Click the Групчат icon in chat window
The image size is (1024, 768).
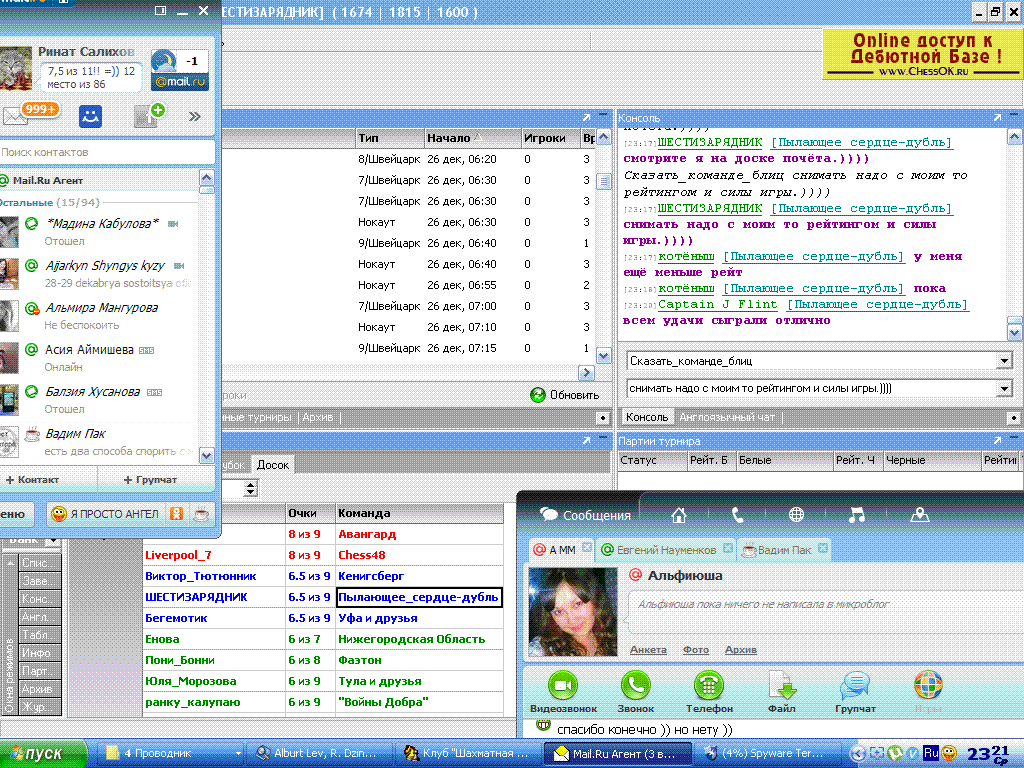855,692
